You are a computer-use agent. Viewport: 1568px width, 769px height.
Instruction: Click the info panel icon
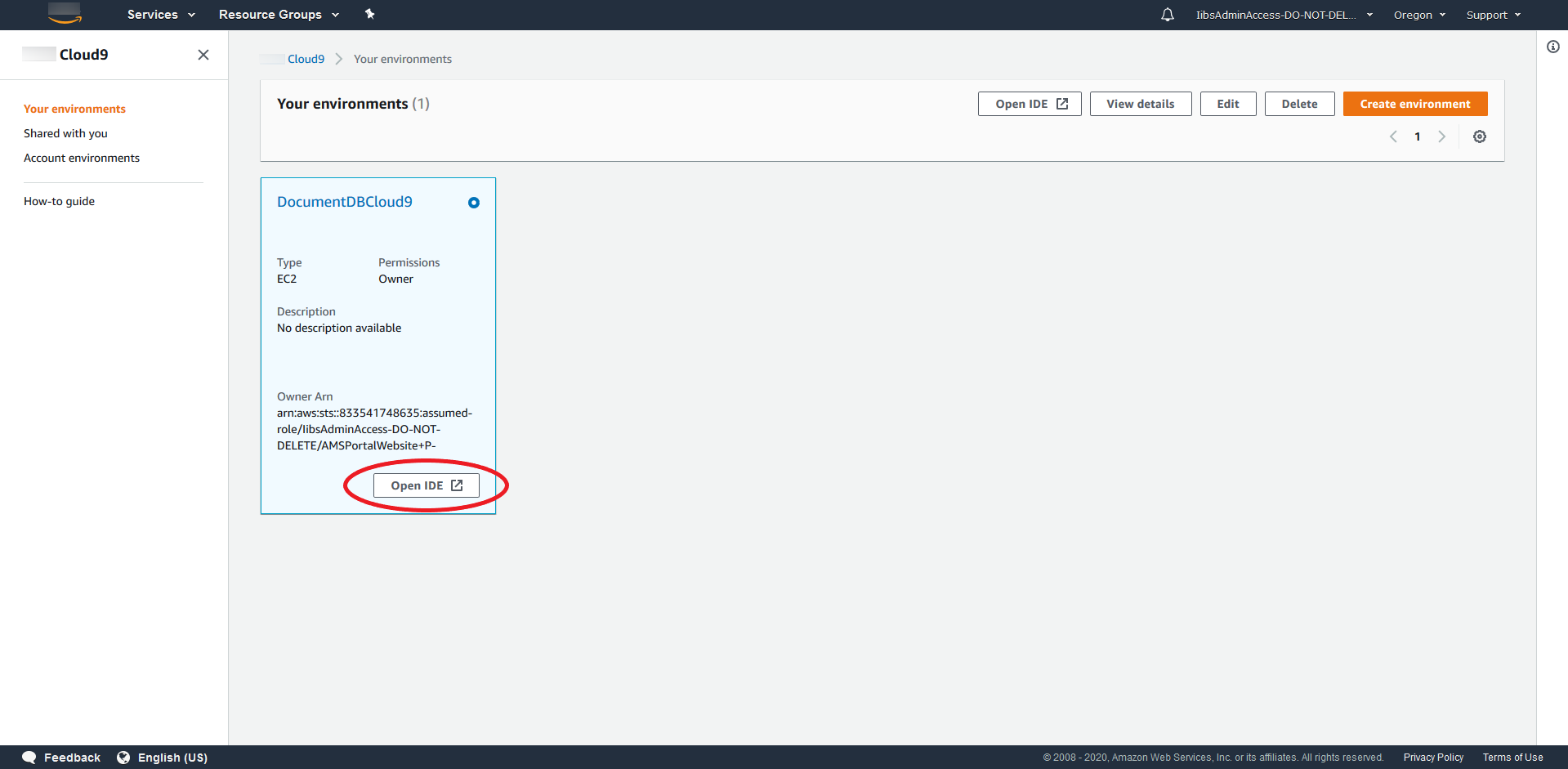point(1552,47)
